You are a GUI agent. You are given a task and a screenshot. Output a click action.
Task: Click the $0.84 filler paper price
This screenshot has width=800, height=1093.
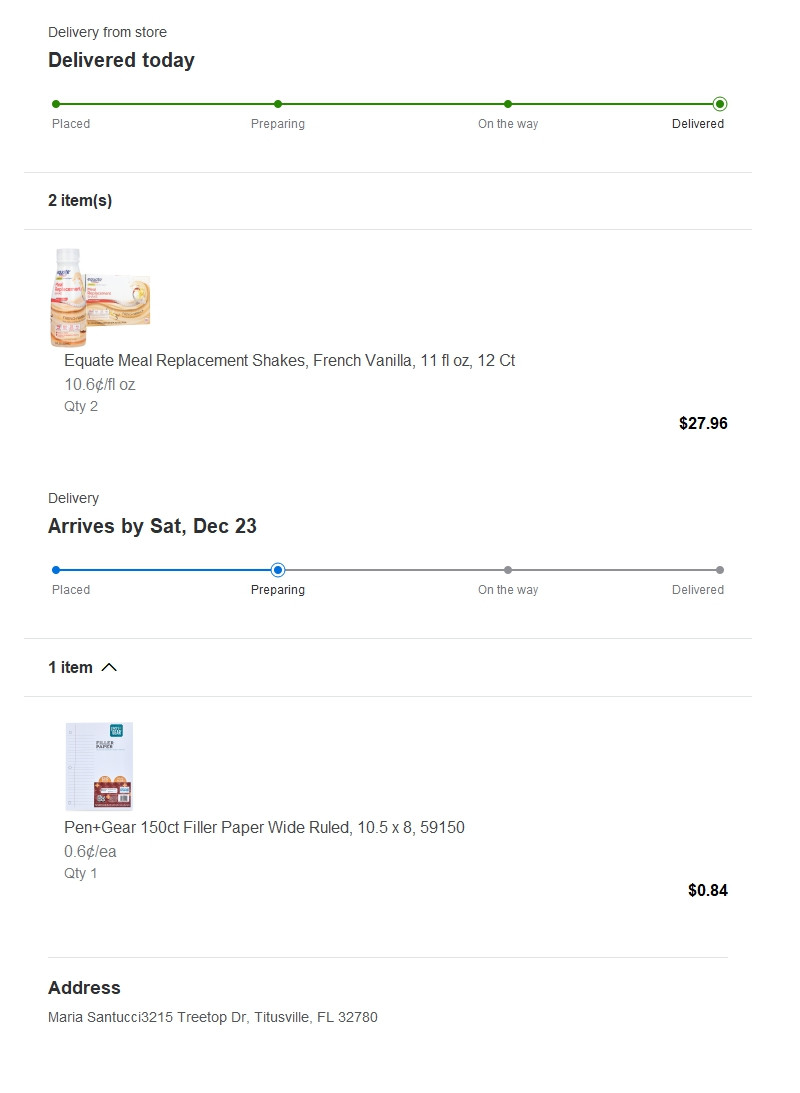707,890
